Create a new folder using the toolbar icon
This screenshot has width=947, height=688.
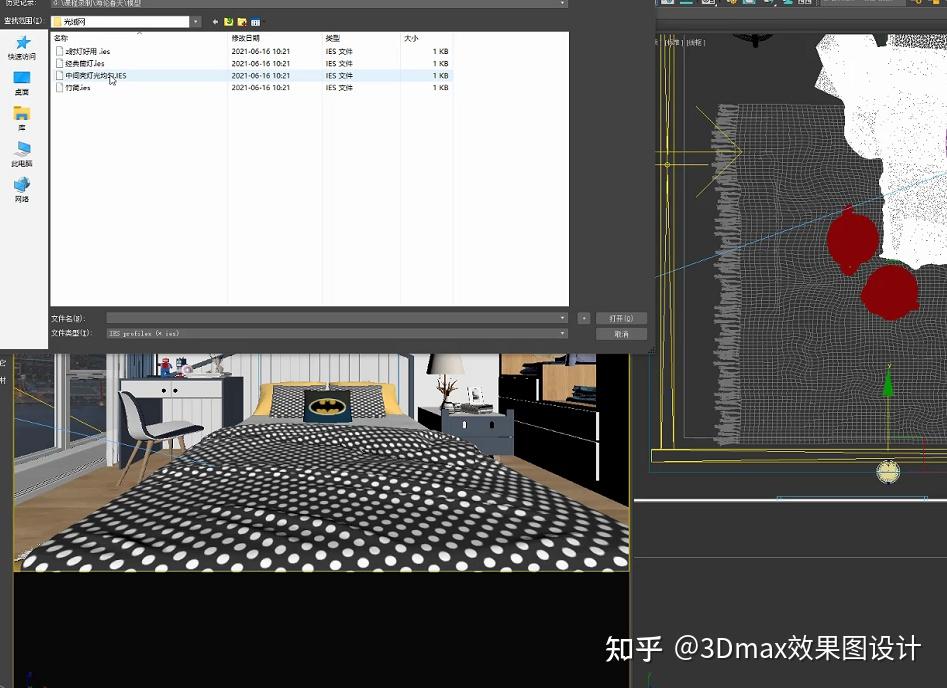pos(241,20)
